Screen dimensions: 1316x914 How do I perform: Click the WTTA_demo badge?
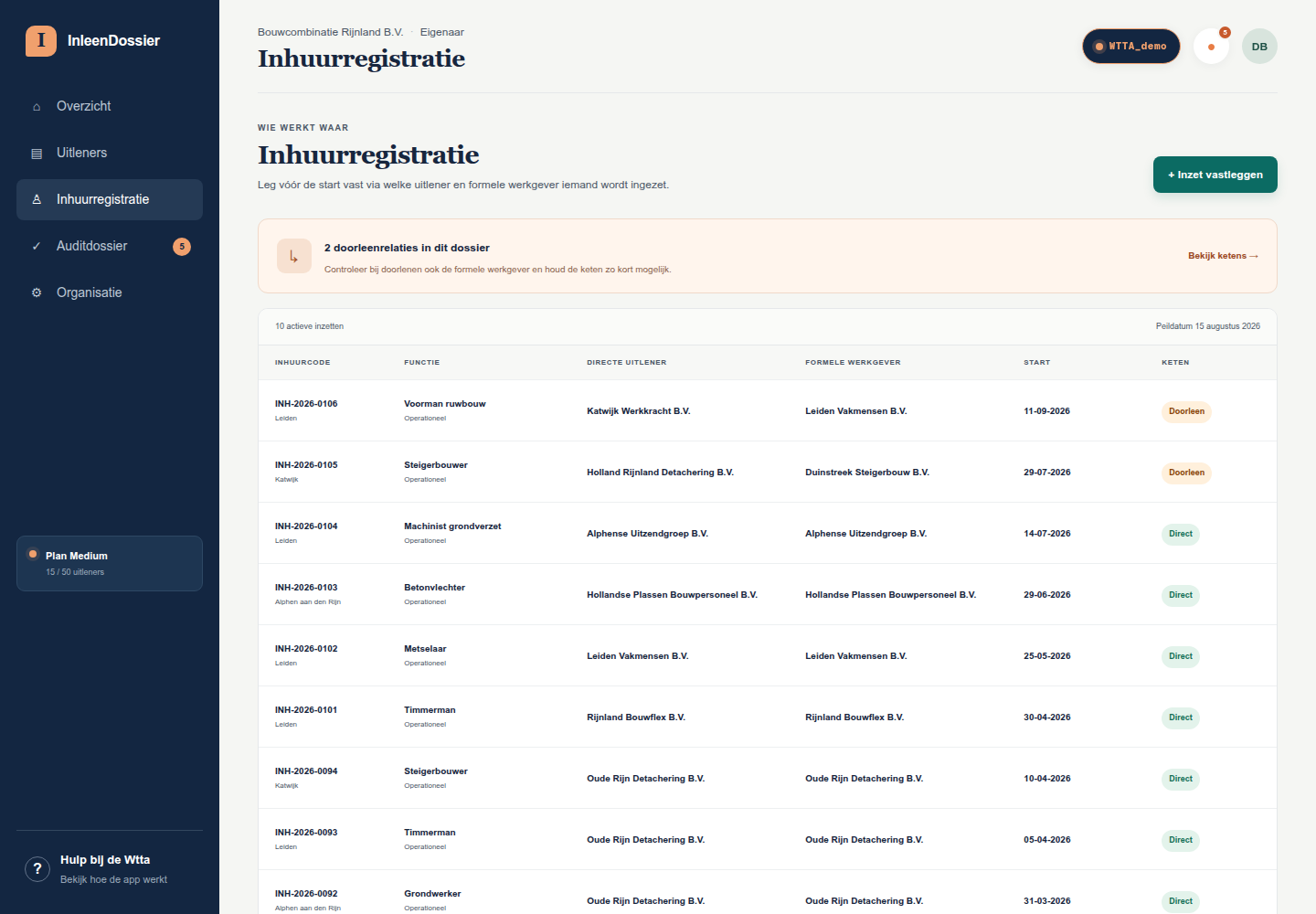[1131, 47]
